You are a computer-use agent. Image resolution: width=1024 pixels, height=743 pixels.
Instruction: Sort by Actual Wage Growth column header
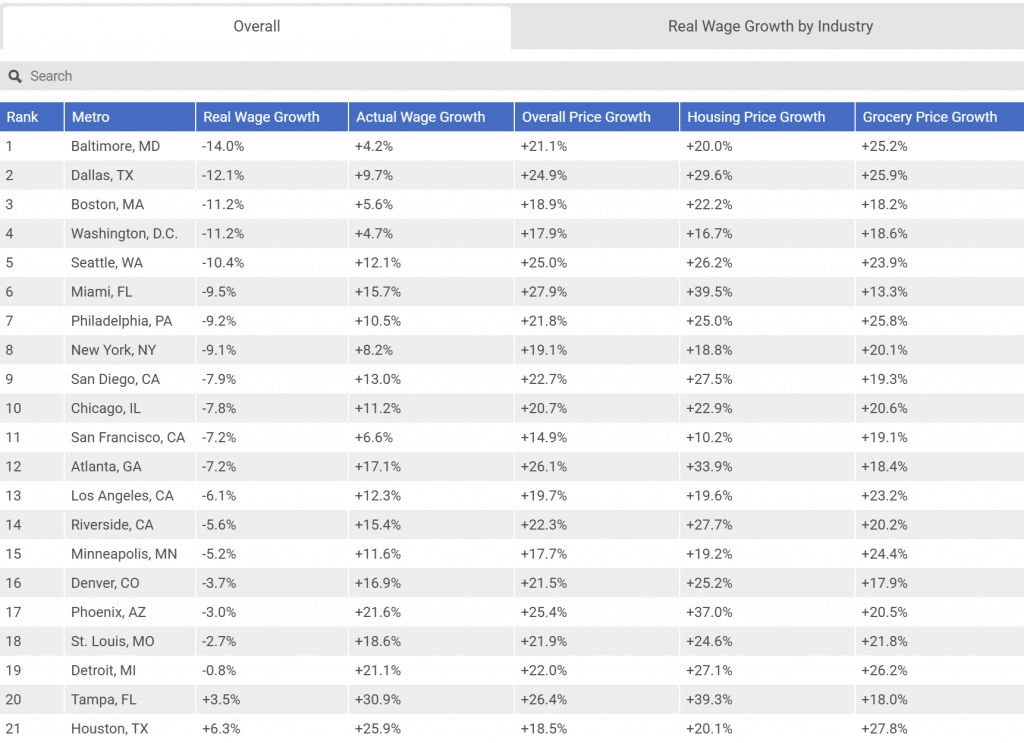[420, 117]
